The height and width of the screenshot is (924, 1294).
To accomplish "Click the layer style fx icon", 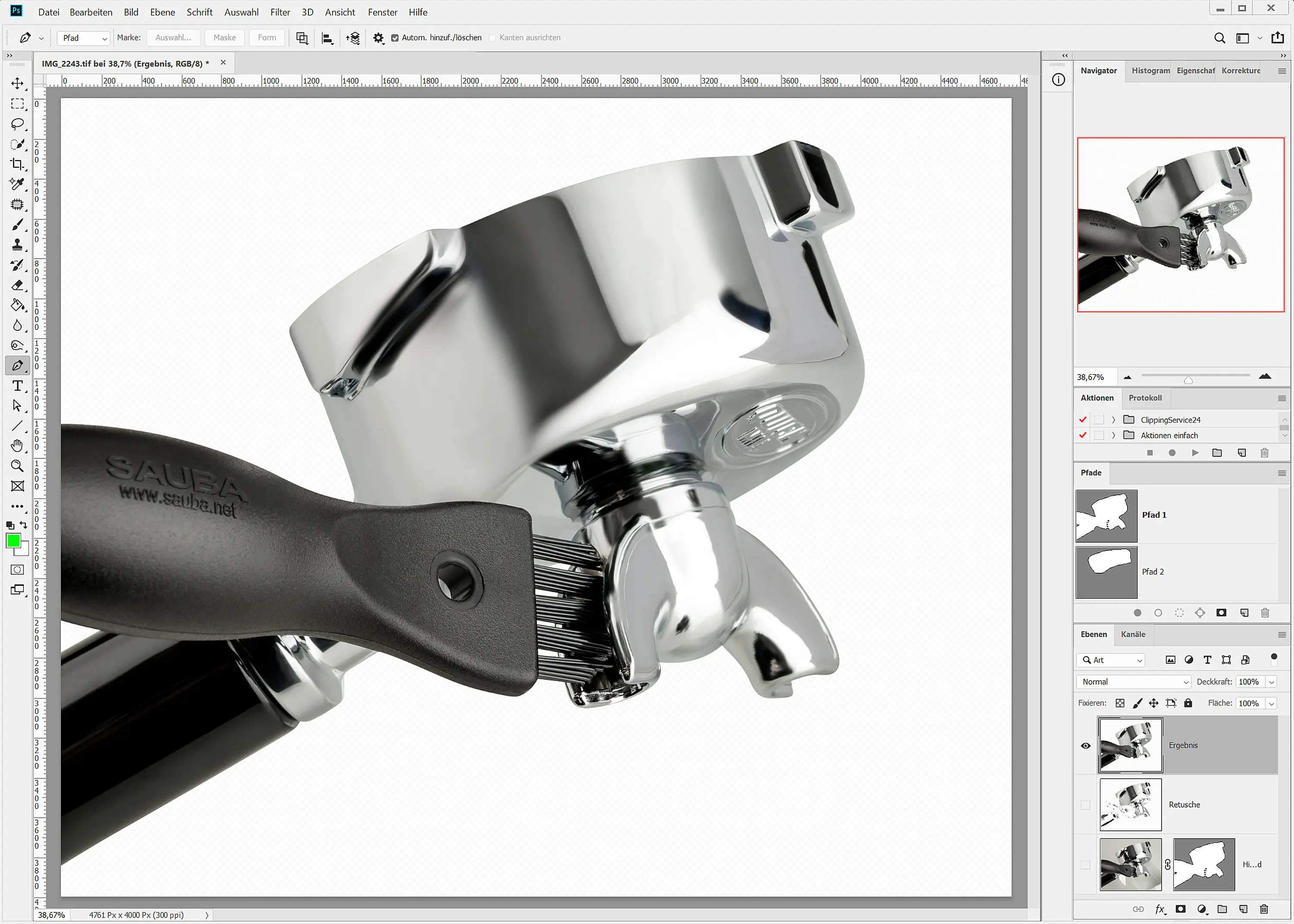I will [x=1160, y=909].
